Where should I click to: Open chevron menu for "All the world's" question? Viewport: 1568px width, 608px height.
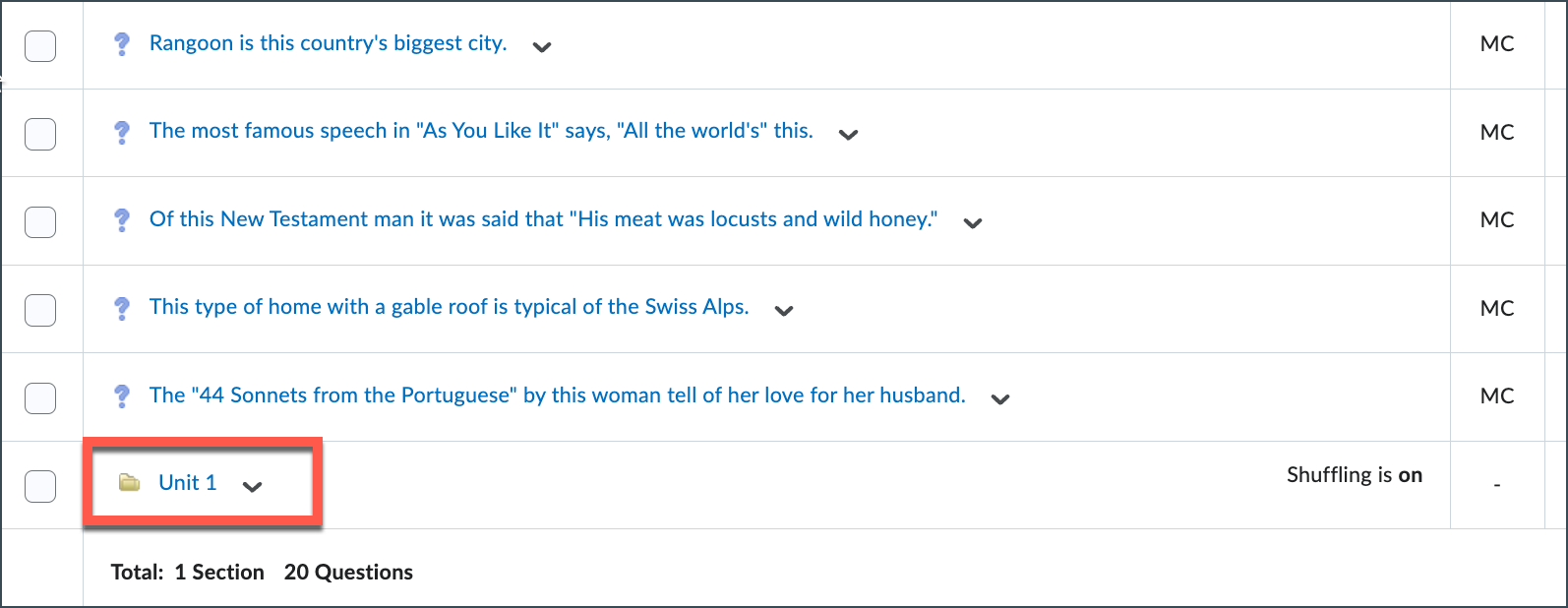848,135
